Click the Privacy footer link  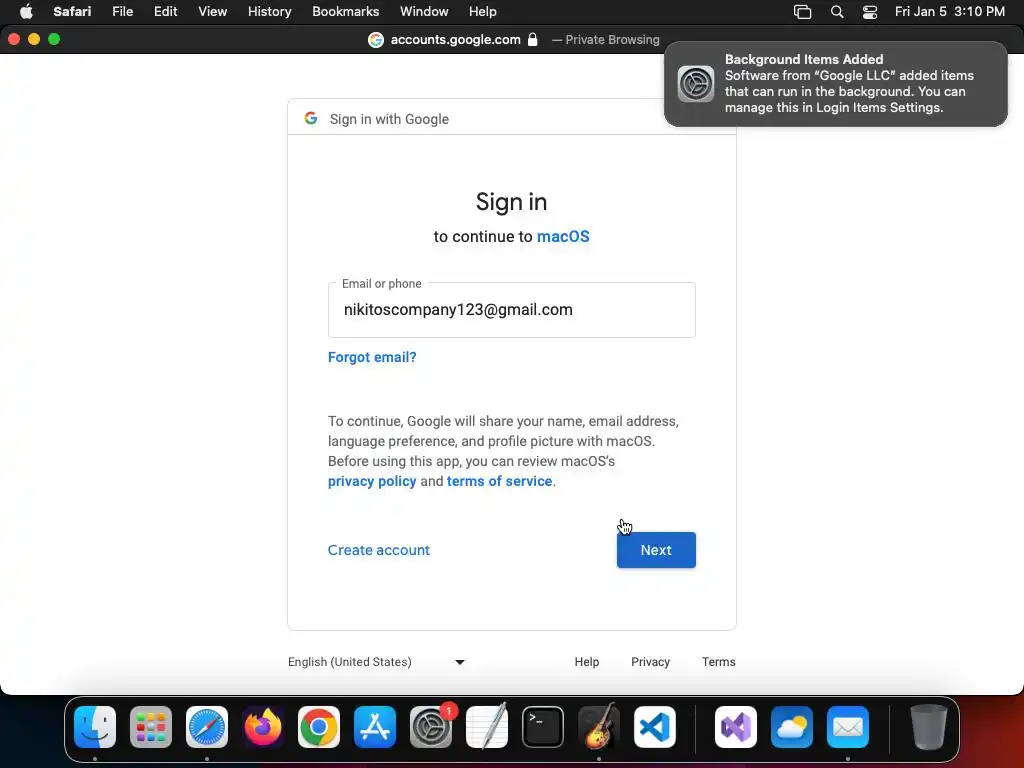[x=650, y=662]
